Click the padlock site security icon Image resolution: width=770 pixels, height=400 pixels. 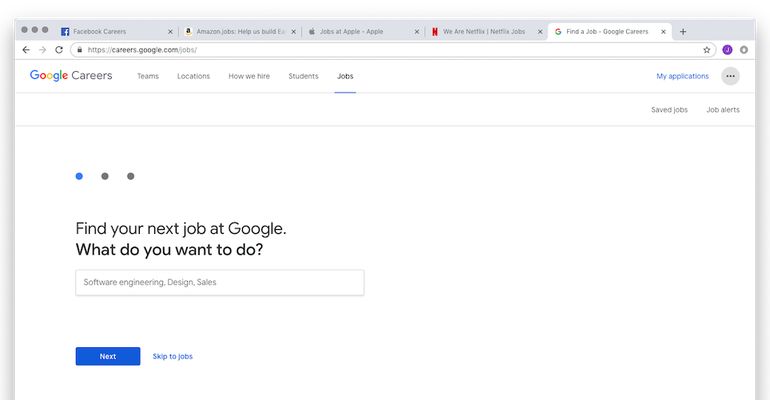point(78,49)
